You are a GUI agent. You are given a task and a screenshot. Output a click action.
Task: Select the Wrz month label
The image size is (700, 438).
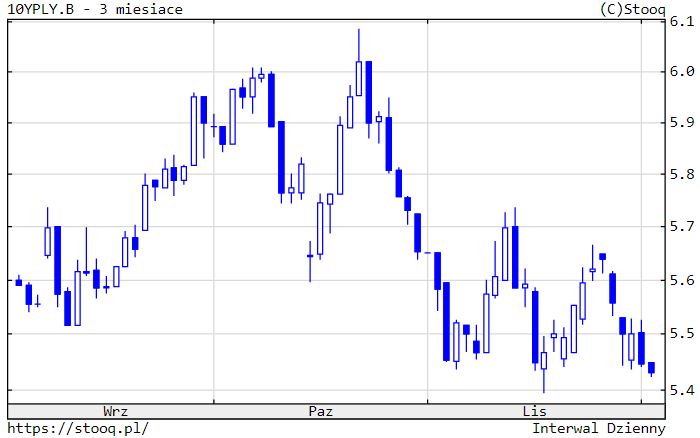(115, 411)
